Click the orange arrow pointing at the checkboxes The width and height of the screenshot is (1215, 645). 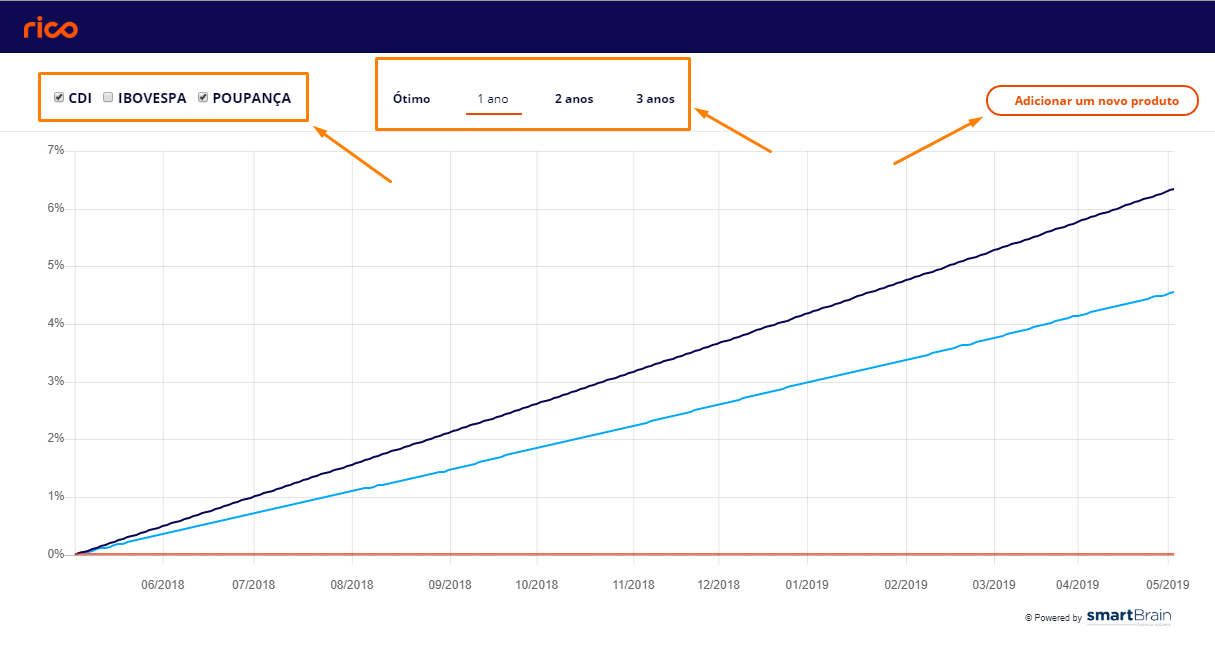coord(352,154)
